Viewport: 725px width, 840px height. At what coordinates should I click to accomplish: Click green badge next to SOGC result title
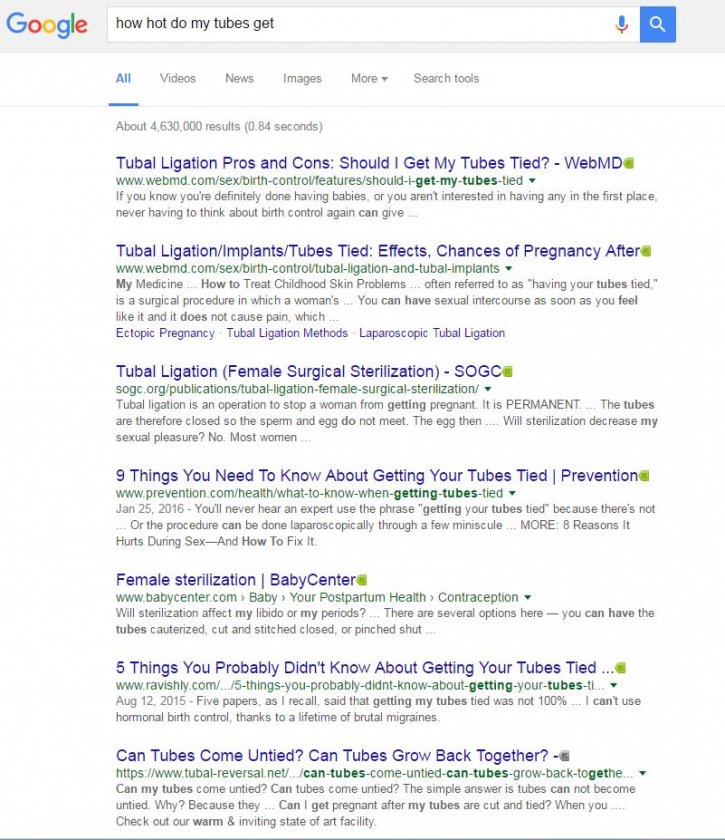pos(507,371)
